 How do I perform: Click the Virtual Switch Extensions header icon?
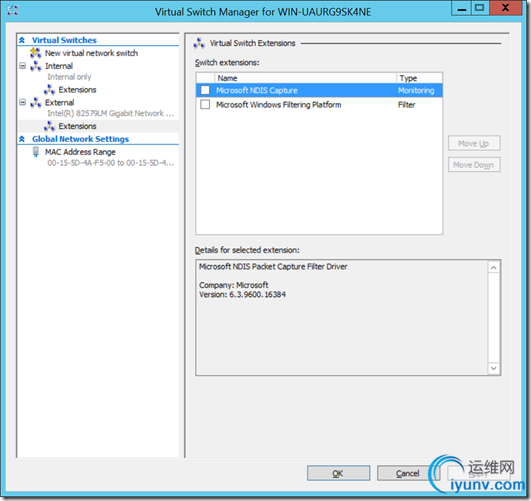[x=199, y=43]
